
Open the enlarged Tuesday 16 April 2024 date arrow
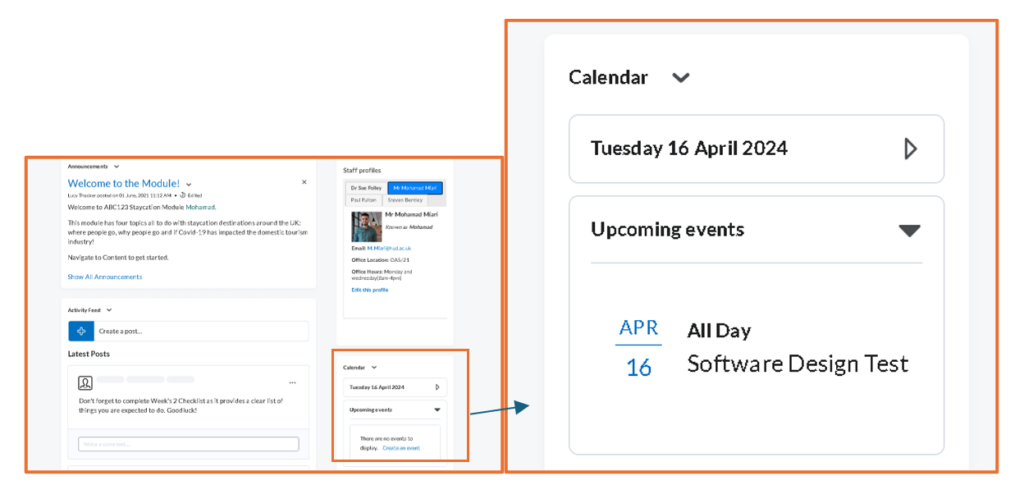coord(910,149)
